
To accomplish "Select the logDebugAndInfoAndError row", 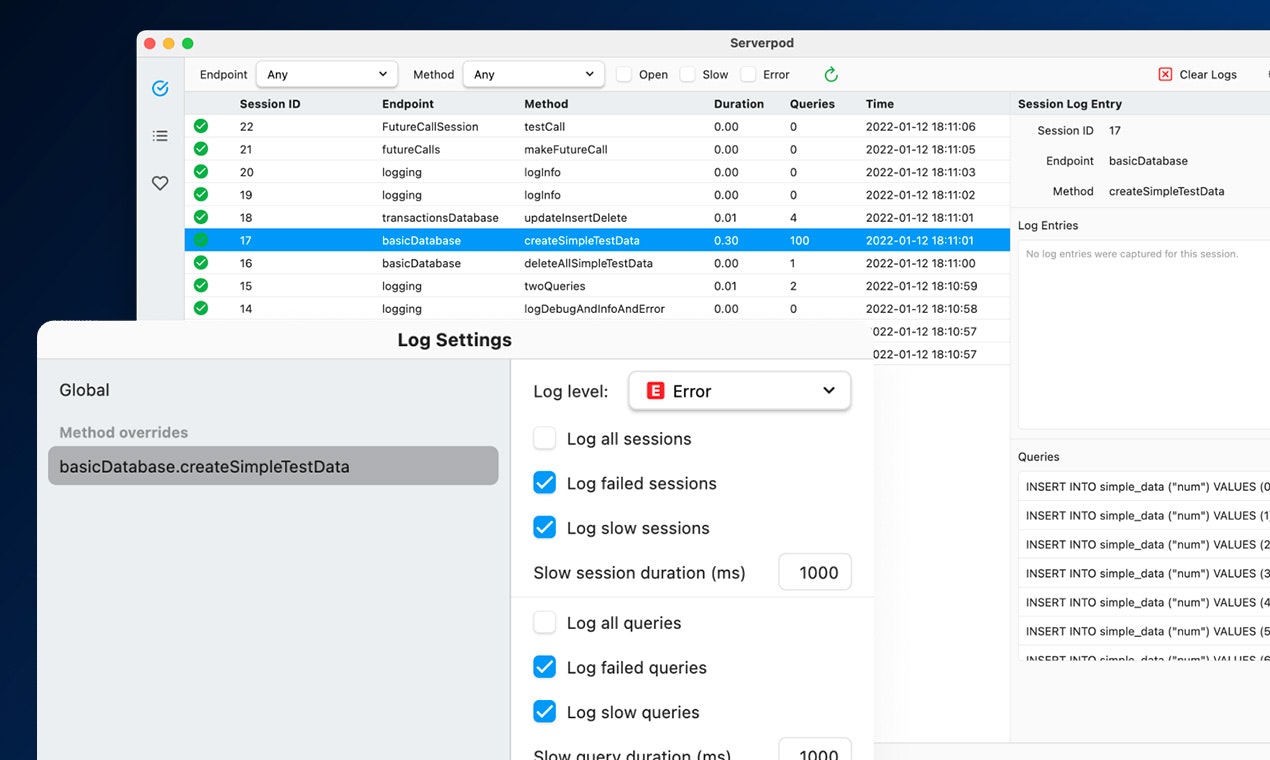I will click(597, 308).
